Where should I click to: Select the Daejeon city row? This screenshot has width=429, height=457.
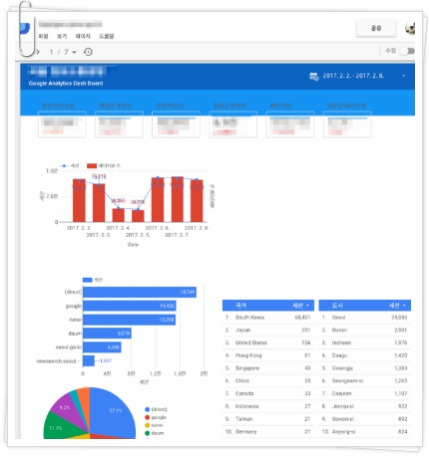click(x=365, y=393)
